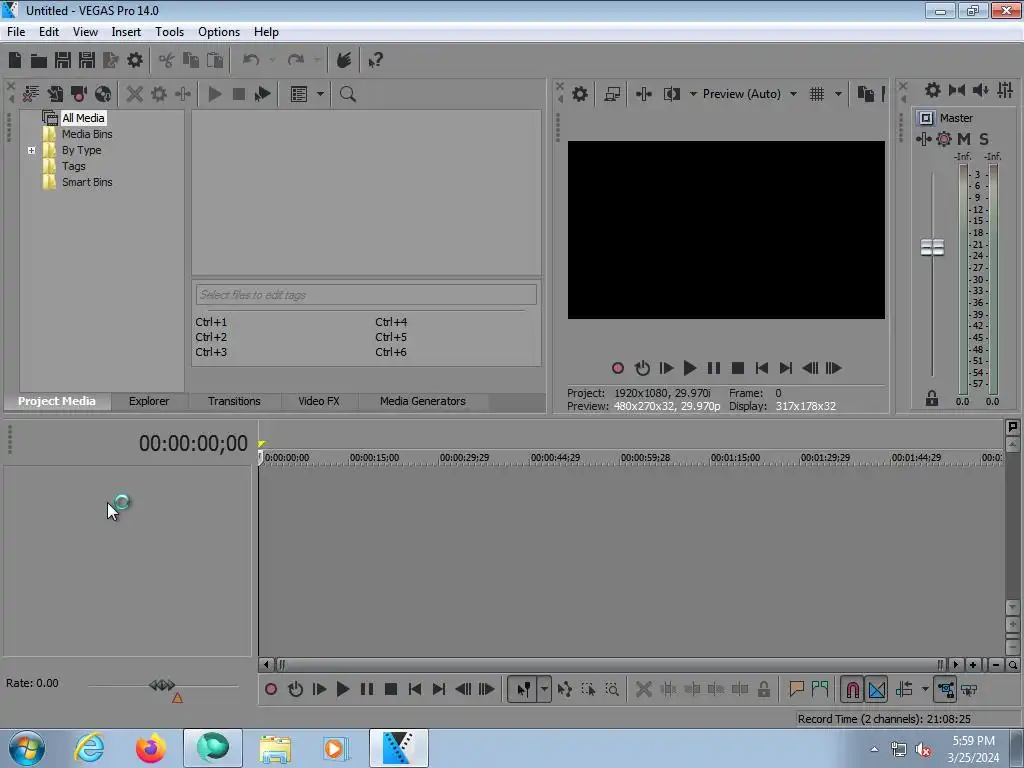Open a project using the folder icon

coord(39,61)
